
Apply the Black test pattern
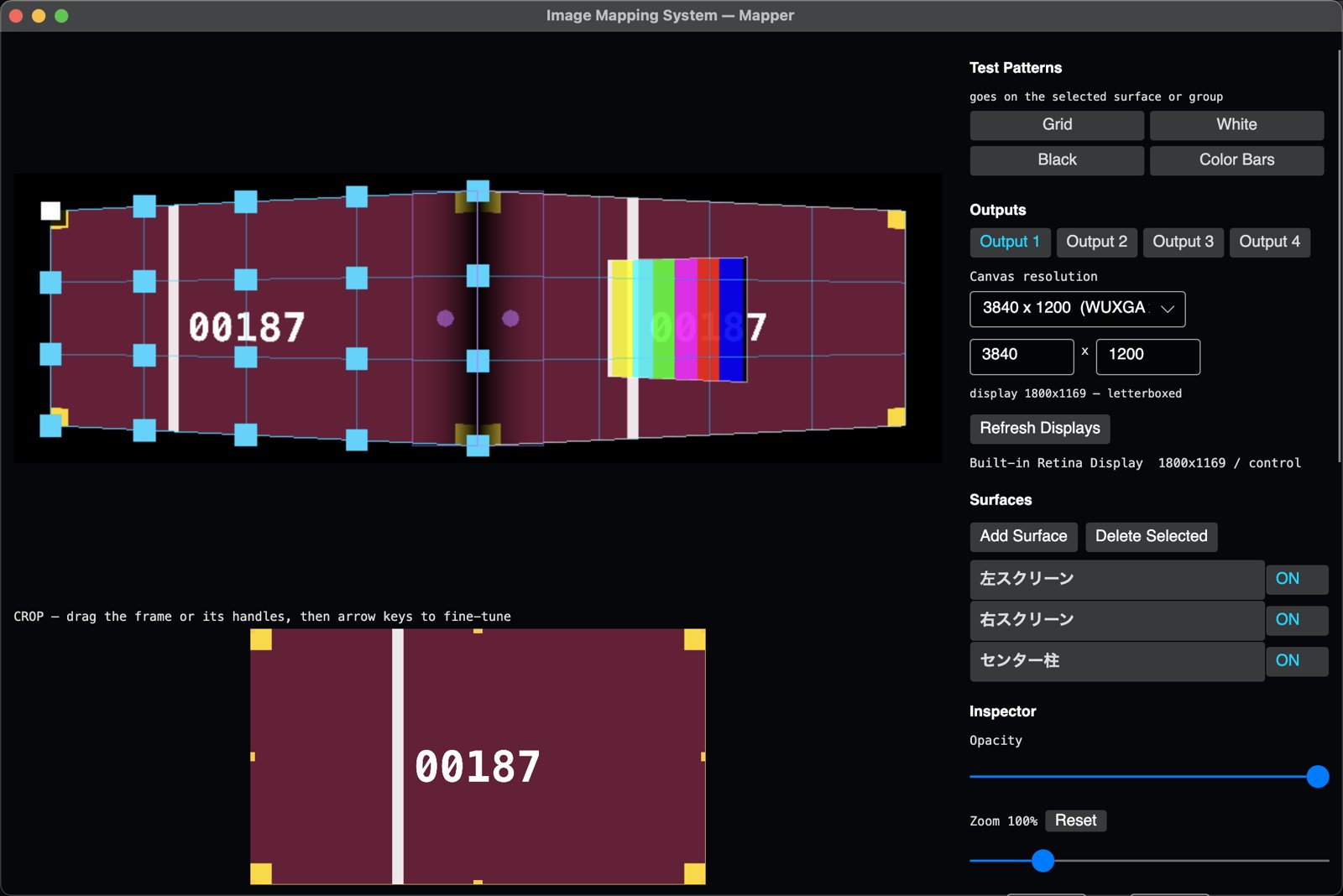coord(1057,160)
